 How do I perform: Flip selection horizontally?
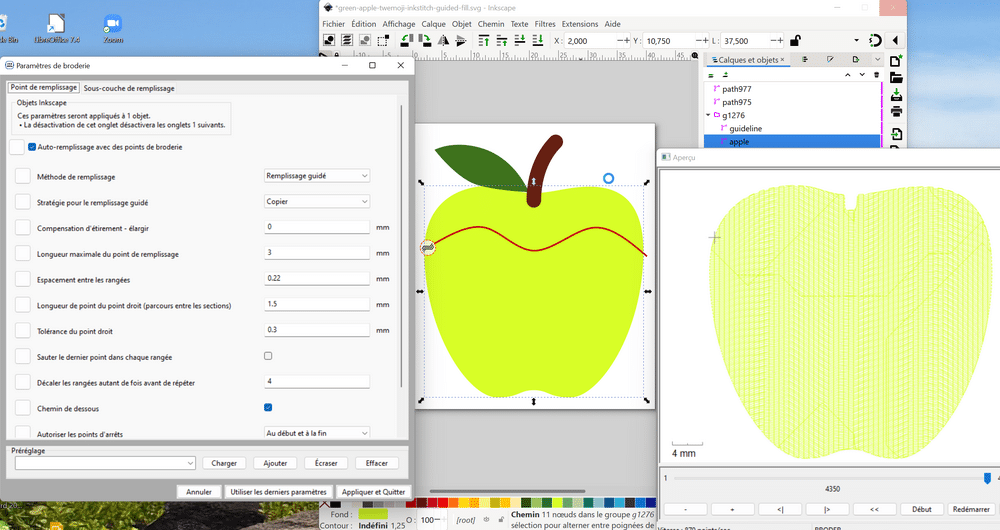pyautogui.click(x=443, y=40)
